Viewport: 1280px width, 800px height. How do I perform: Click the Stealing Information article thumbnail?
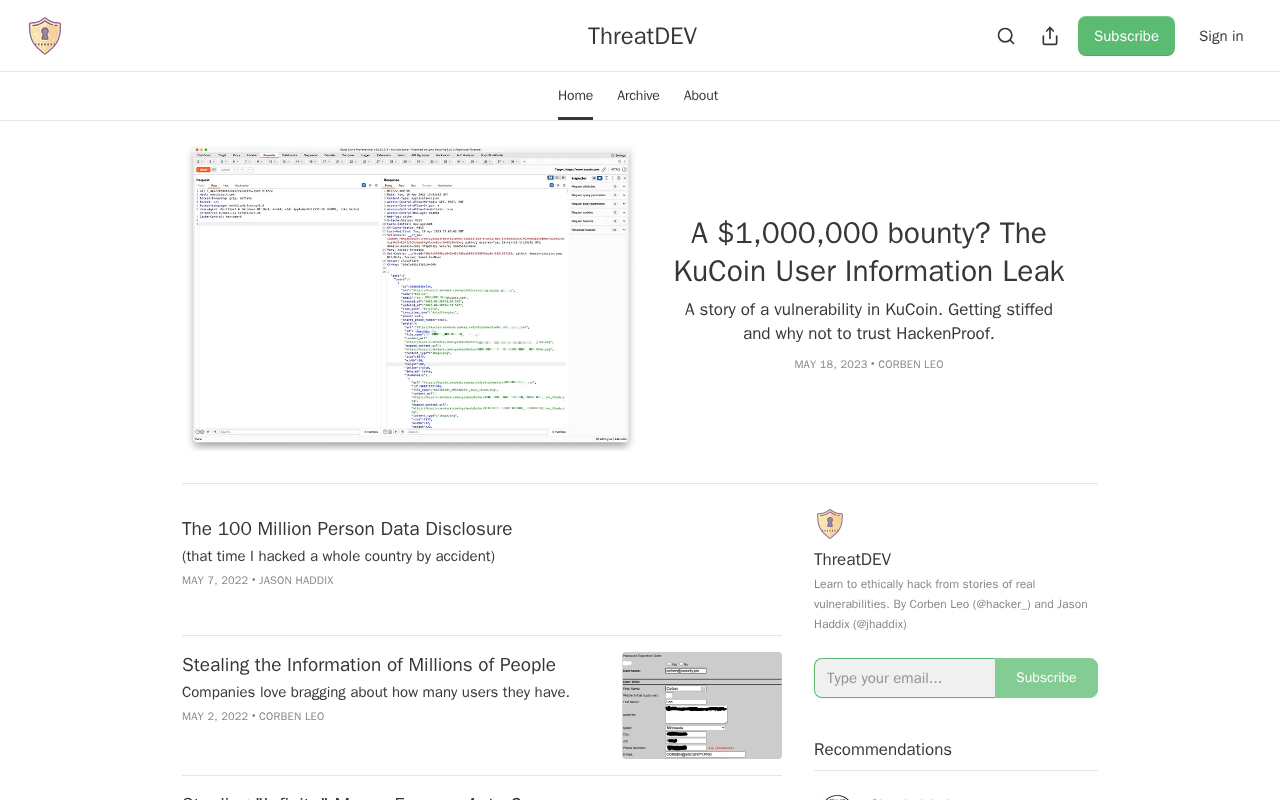click(702, 705)
